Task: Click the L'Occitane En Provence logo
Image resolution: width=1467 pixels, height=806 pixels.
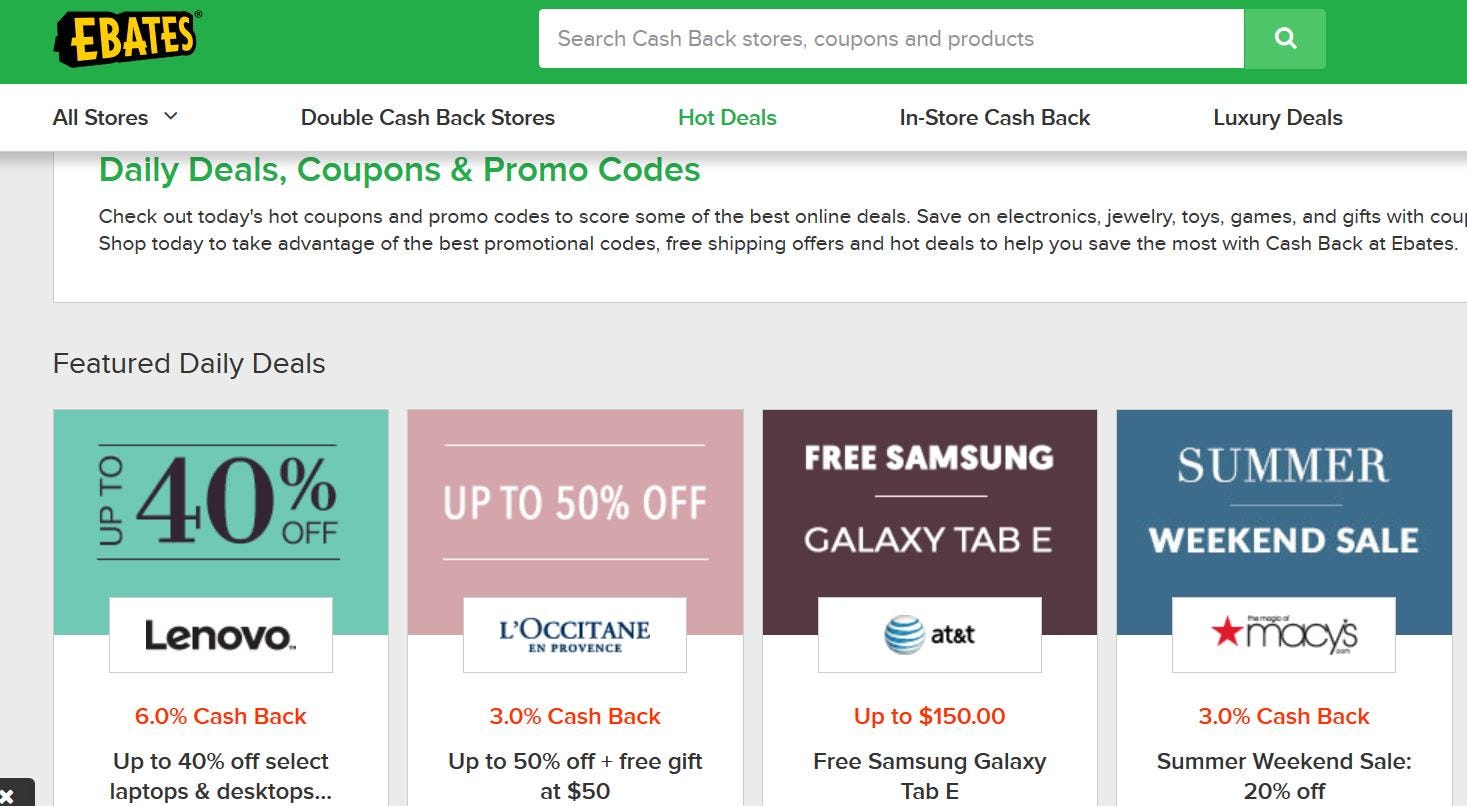Action: [574, 634]
